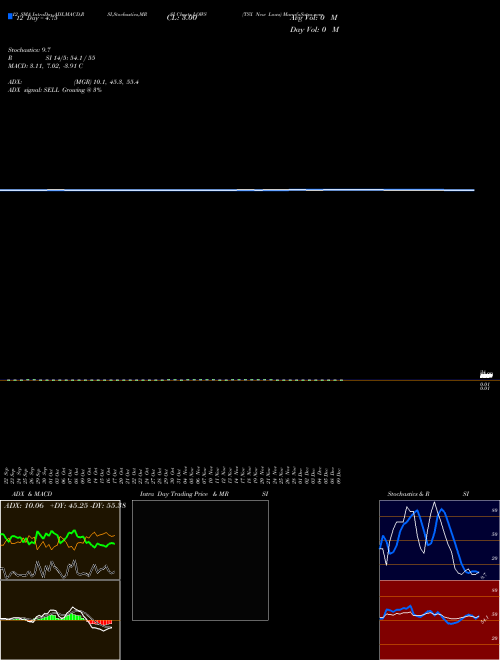
Task: Open the red RSI chart panel
Action: click(x=439, y=620)
